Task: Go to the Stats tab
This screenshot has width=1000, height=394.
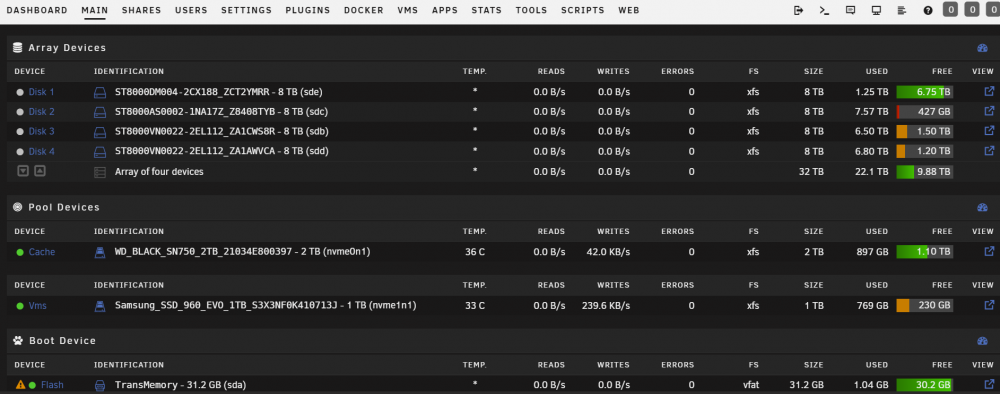Action: pos(487,10)
